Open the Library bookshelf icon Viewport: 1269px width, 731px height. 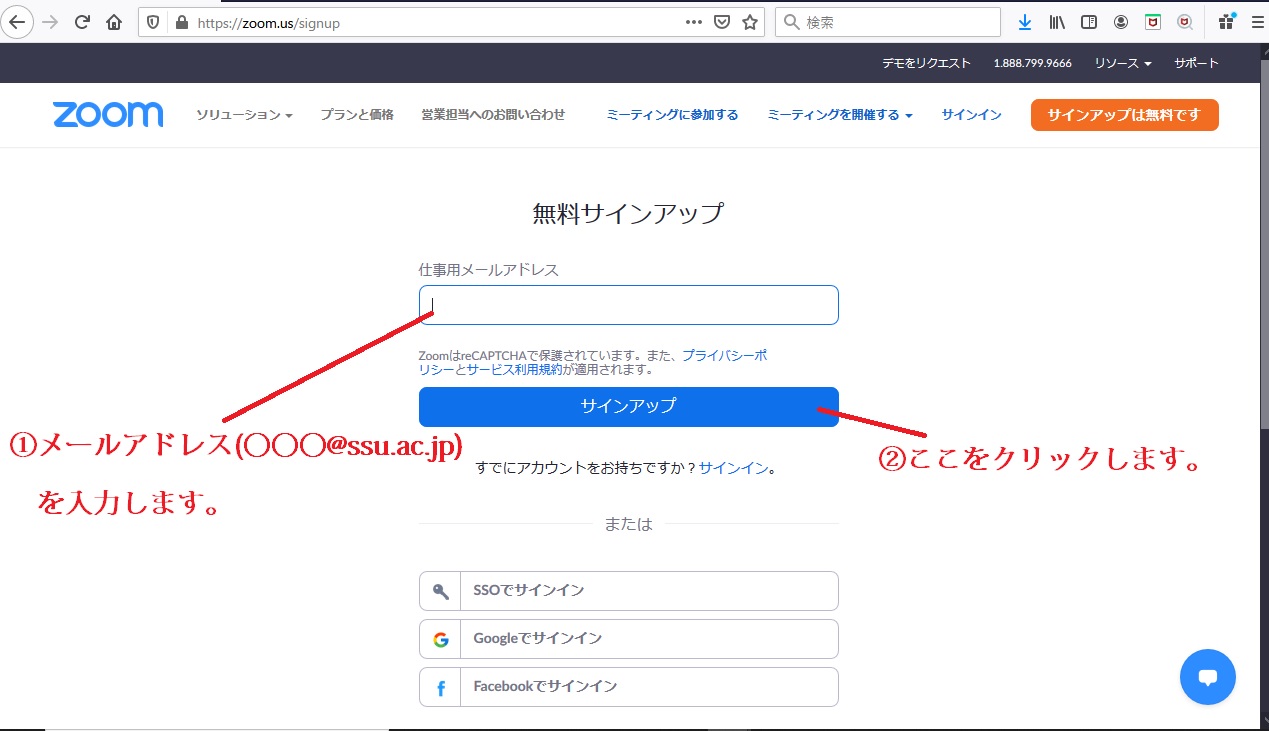[1057, 22]
